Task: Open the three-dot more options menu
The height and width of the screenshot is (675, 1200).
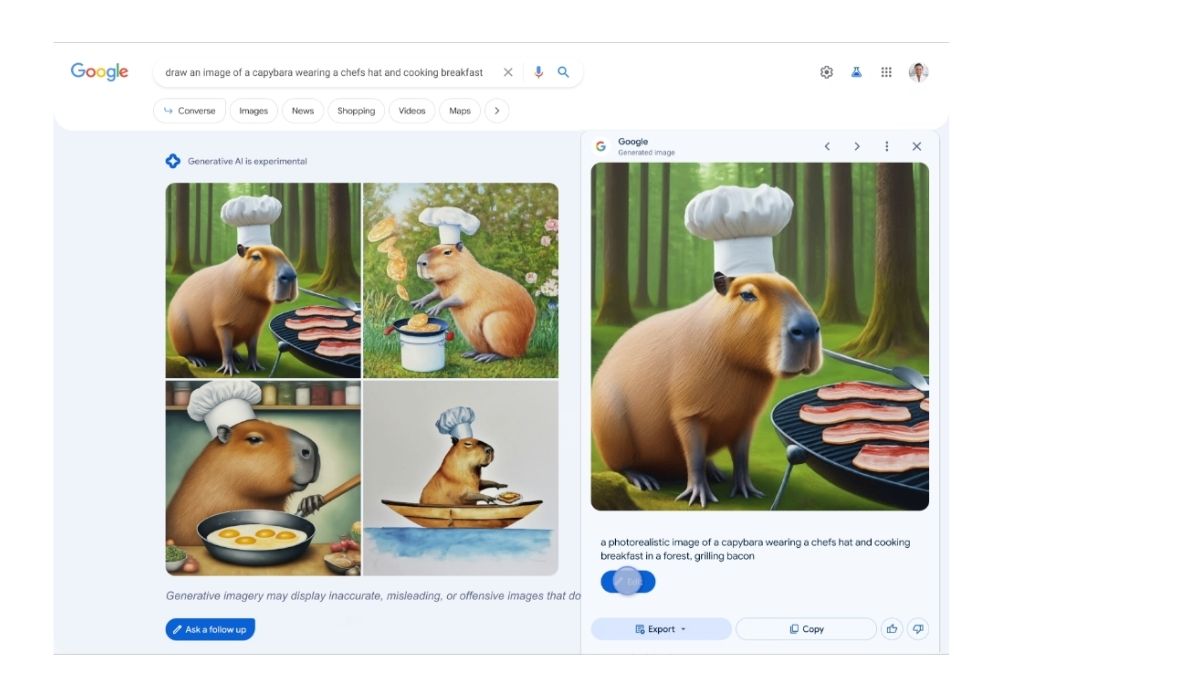Action: (886, 146)
